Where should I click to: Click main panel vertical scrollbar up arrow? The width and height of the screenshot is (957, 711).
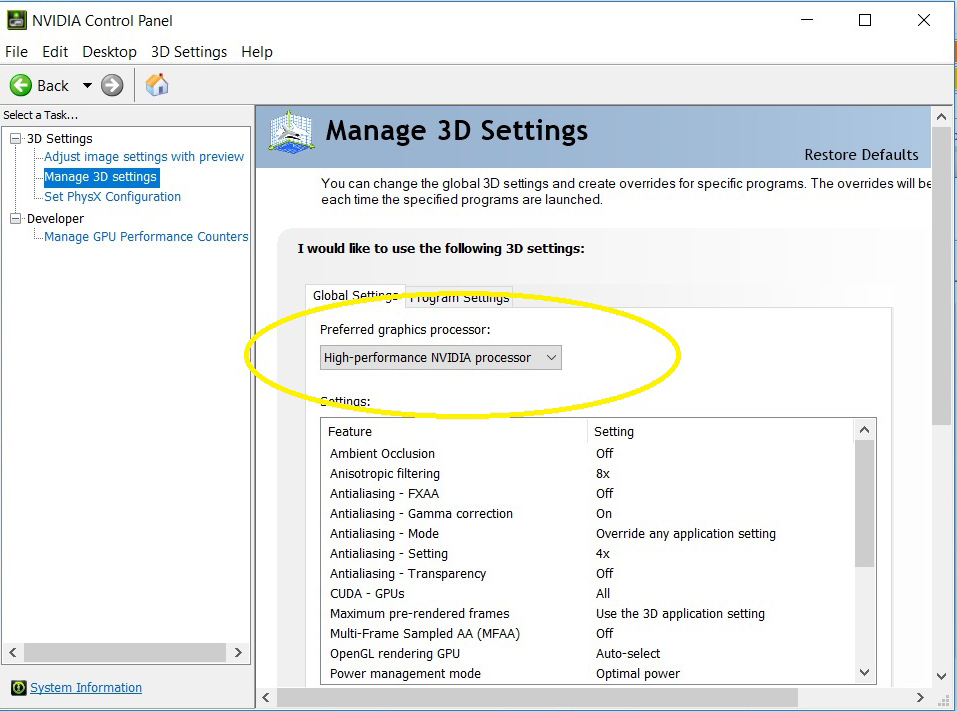tap(941, 117)
